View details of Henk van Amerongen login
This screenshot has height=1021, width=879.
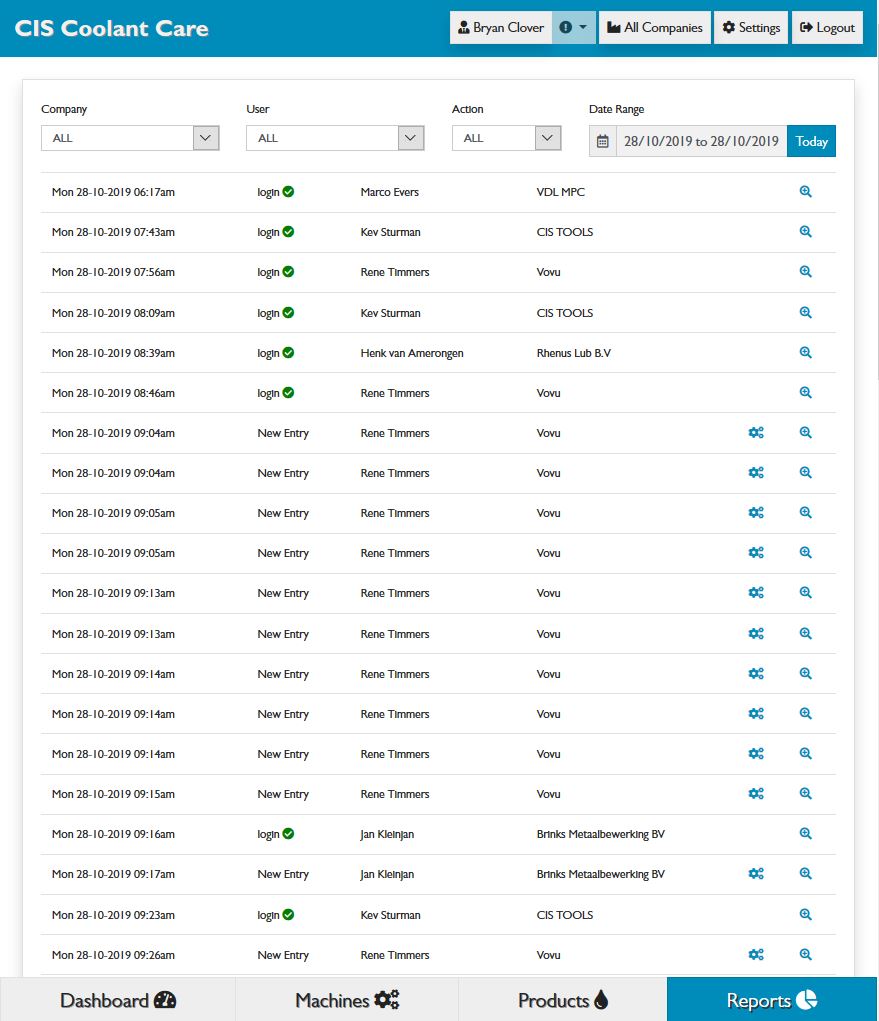805,353
